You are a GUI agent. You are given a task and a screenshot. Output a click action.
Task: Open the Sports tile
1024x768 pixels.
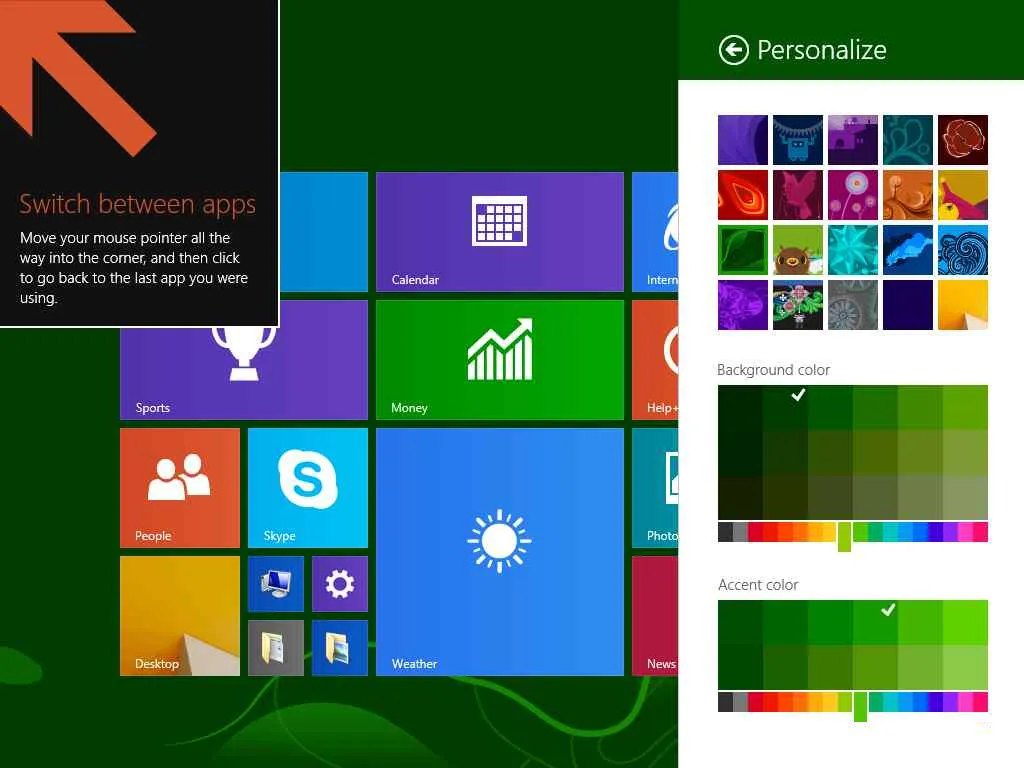tap(244, 373)
